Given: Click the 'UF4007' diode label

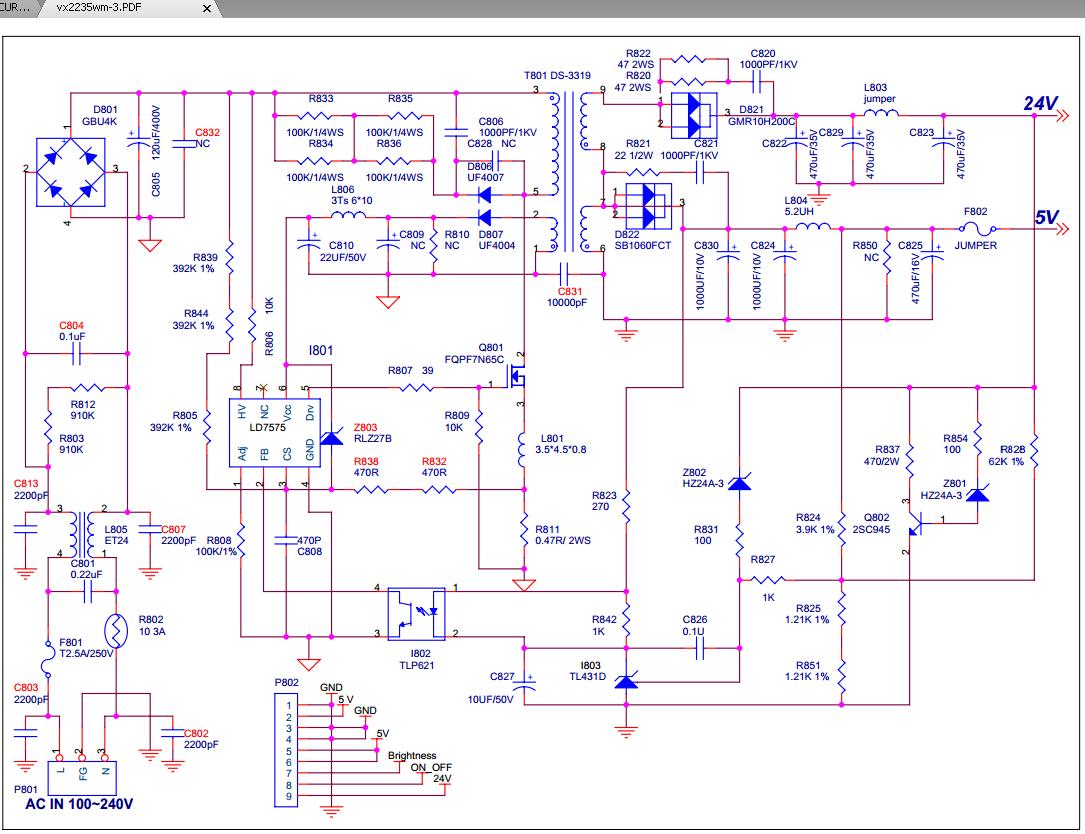Looking at the screenshot, I should [x=486, y=177].
